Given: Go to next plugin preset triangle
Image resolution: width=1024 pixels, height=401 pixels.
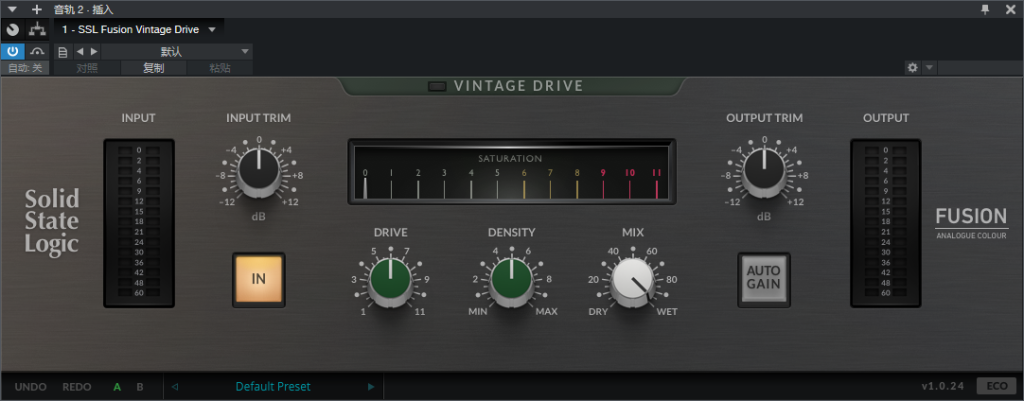Looking at the screenshot, I should [371, 387].
